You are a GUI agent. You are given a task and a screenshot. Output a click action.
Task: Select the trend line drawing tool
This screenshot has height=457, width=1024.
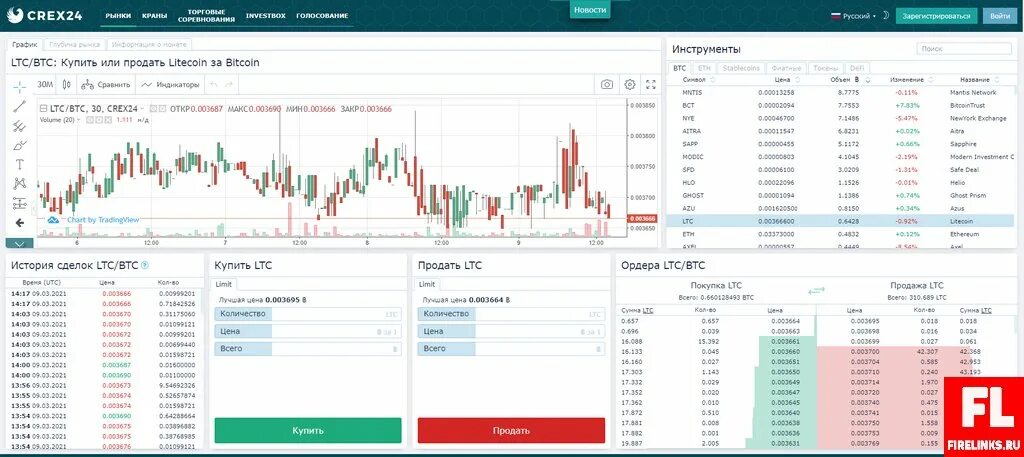pos(20,106)
